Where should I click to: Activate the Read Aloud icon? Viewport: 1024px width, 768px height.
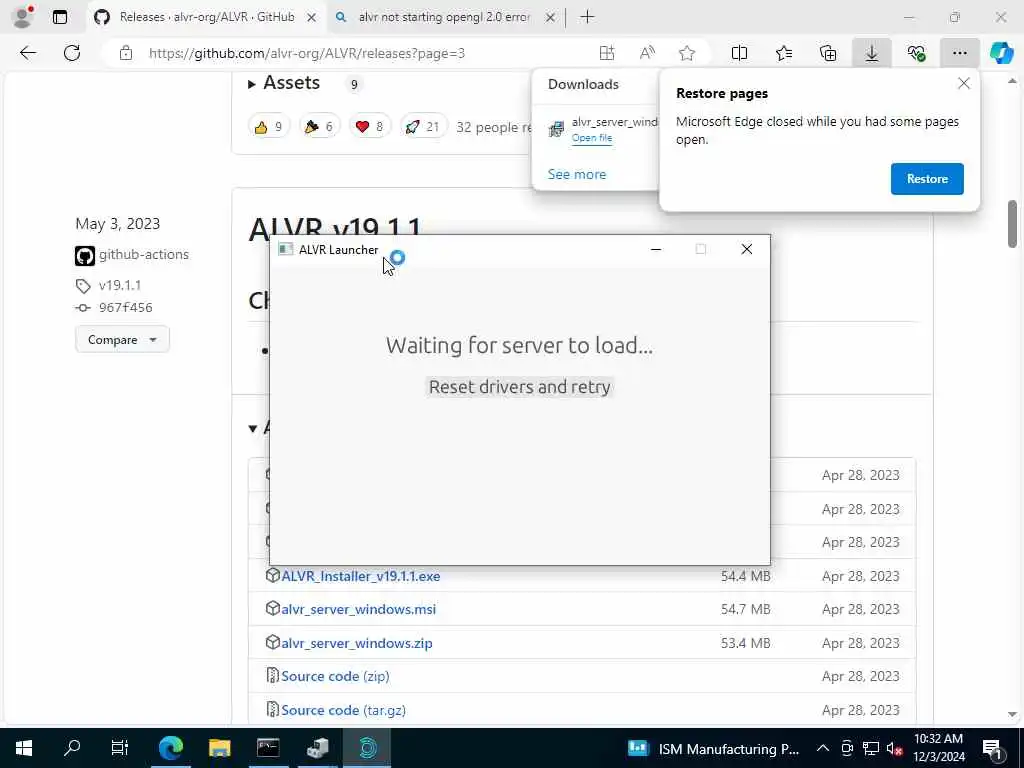click(647, 53)
